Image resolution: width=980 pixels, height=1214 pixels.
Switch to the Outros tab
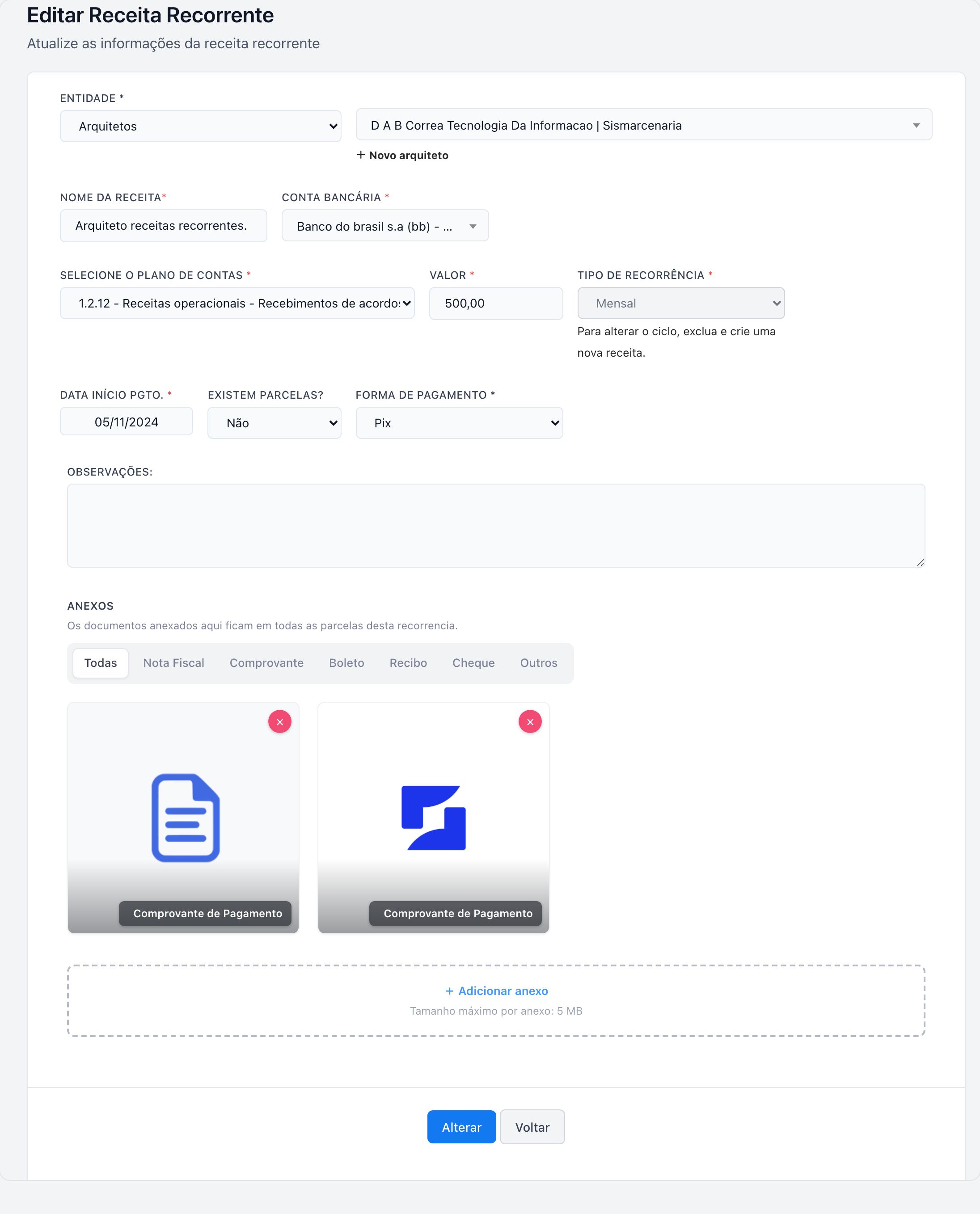click(x=539, y=663)
